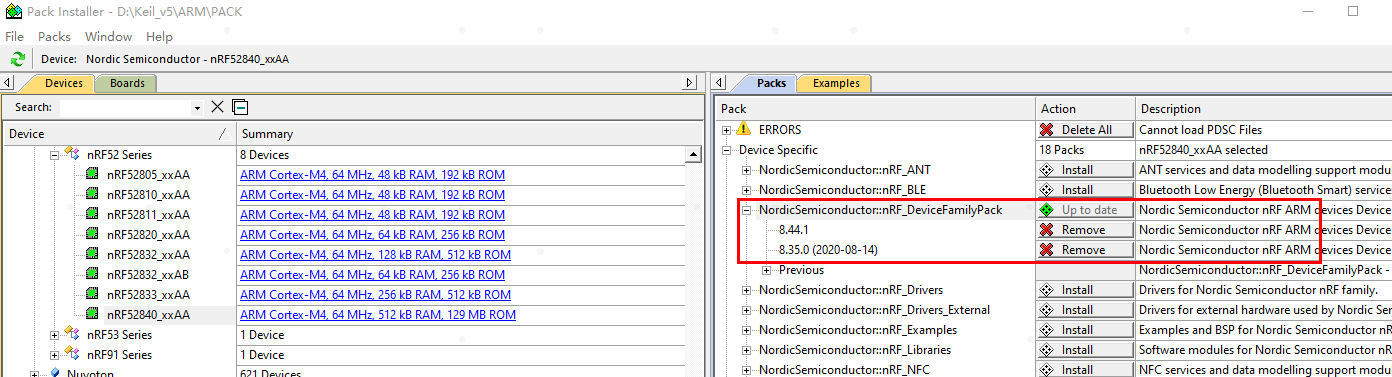Install the nRF_Examples pack

pos(1085,330)
